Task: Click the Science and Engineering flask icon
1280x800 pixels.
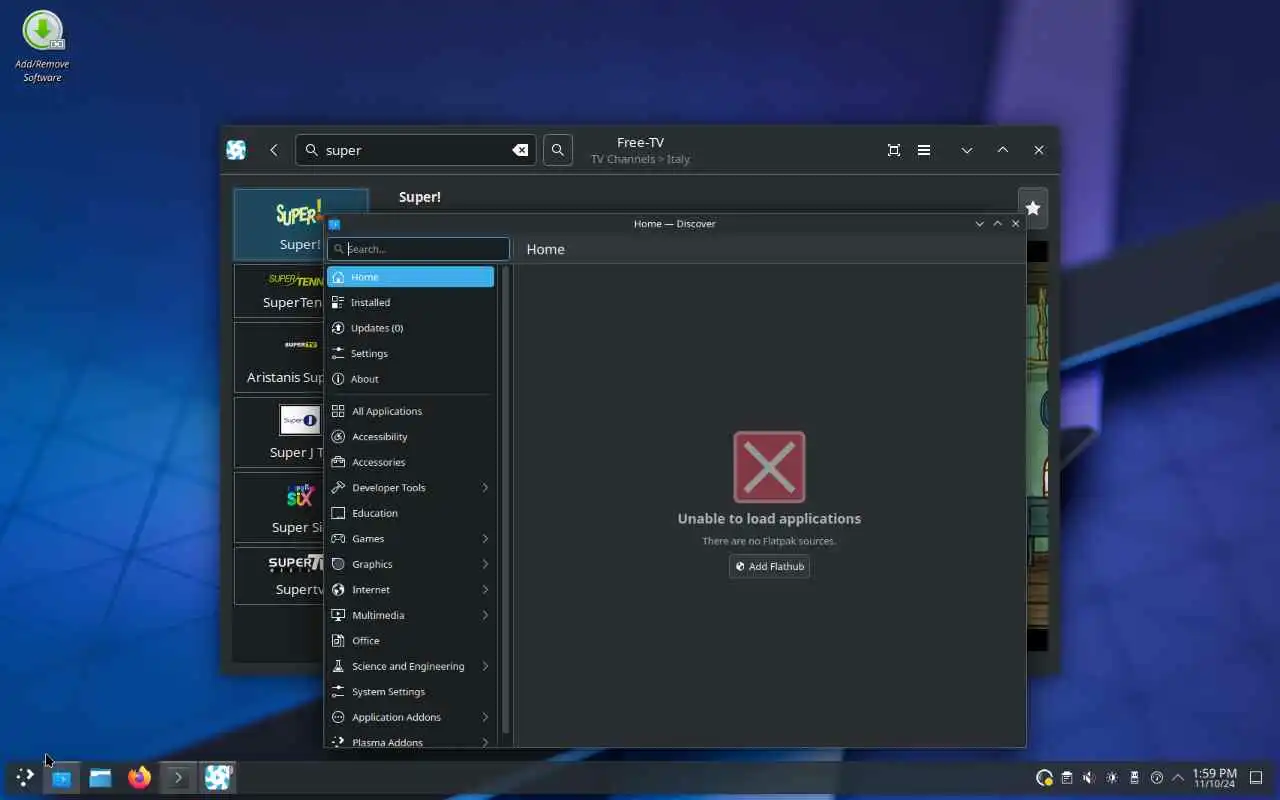Action: coord(338,666)
